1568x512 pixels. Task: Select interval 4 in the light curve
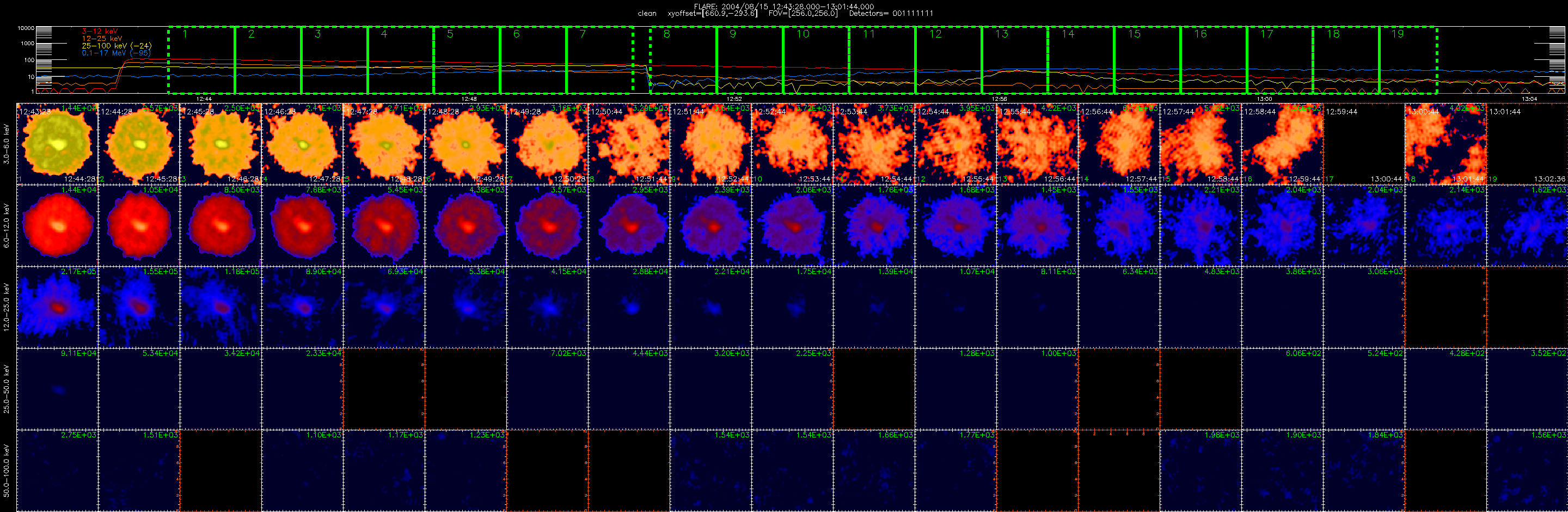[401, 60]
